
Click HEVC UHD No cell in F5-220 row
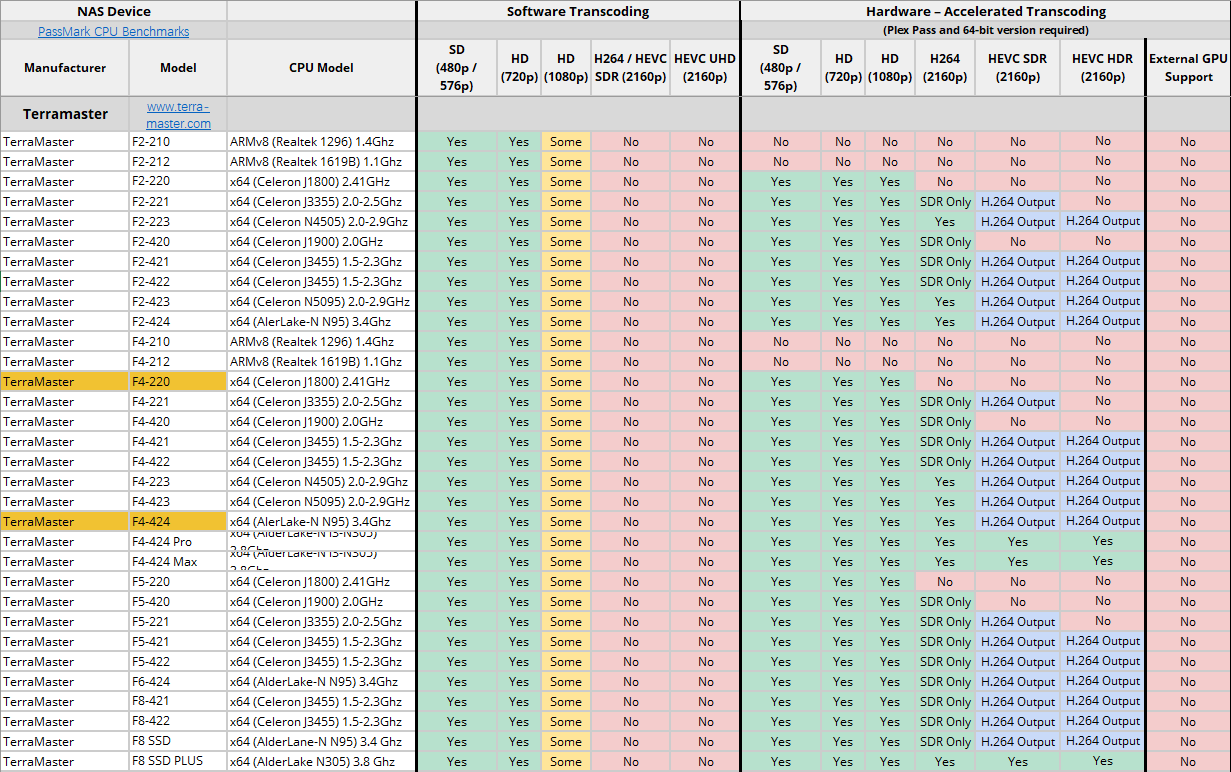(x=706, y=581)
